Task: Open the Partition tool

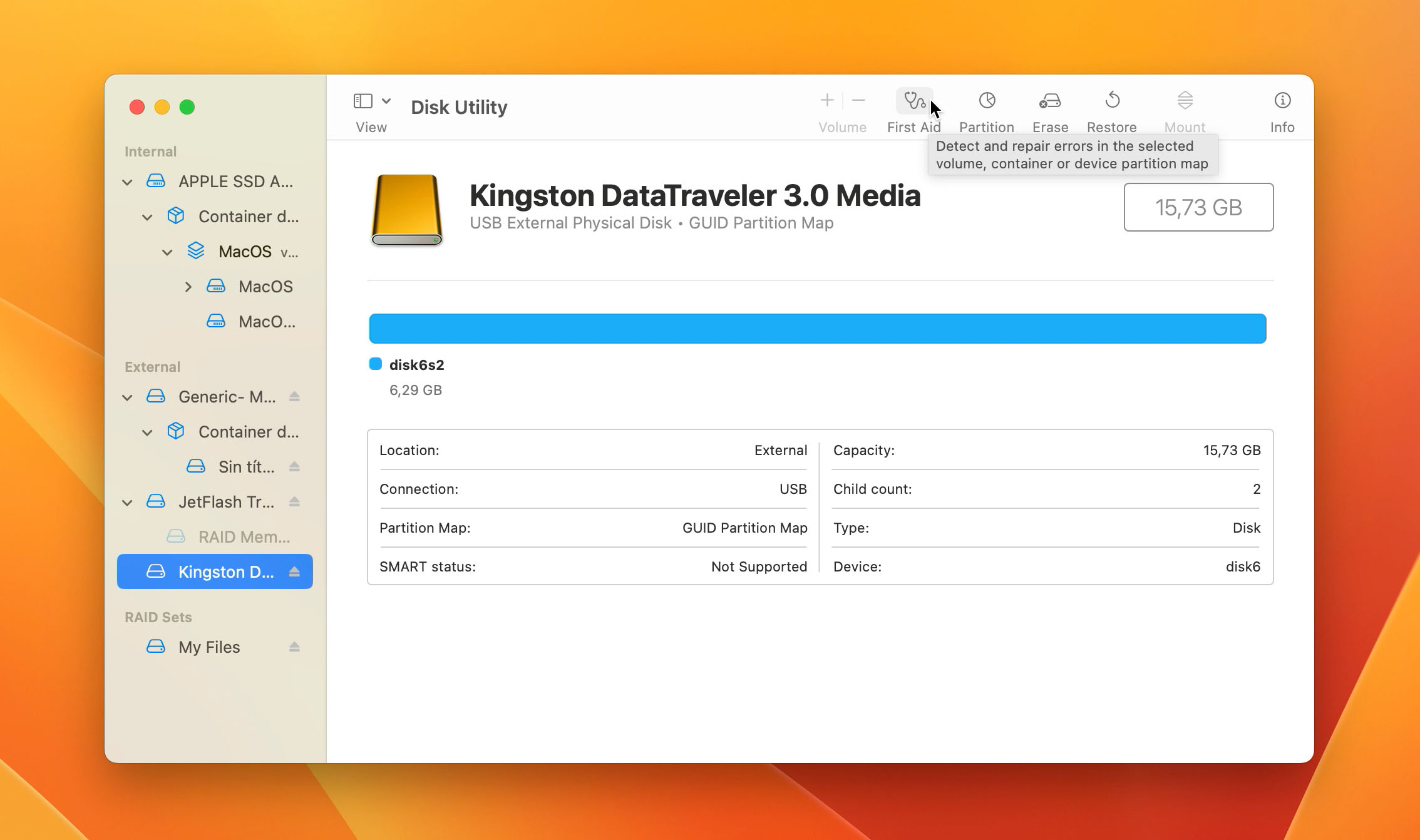Action: pos(987,101)
